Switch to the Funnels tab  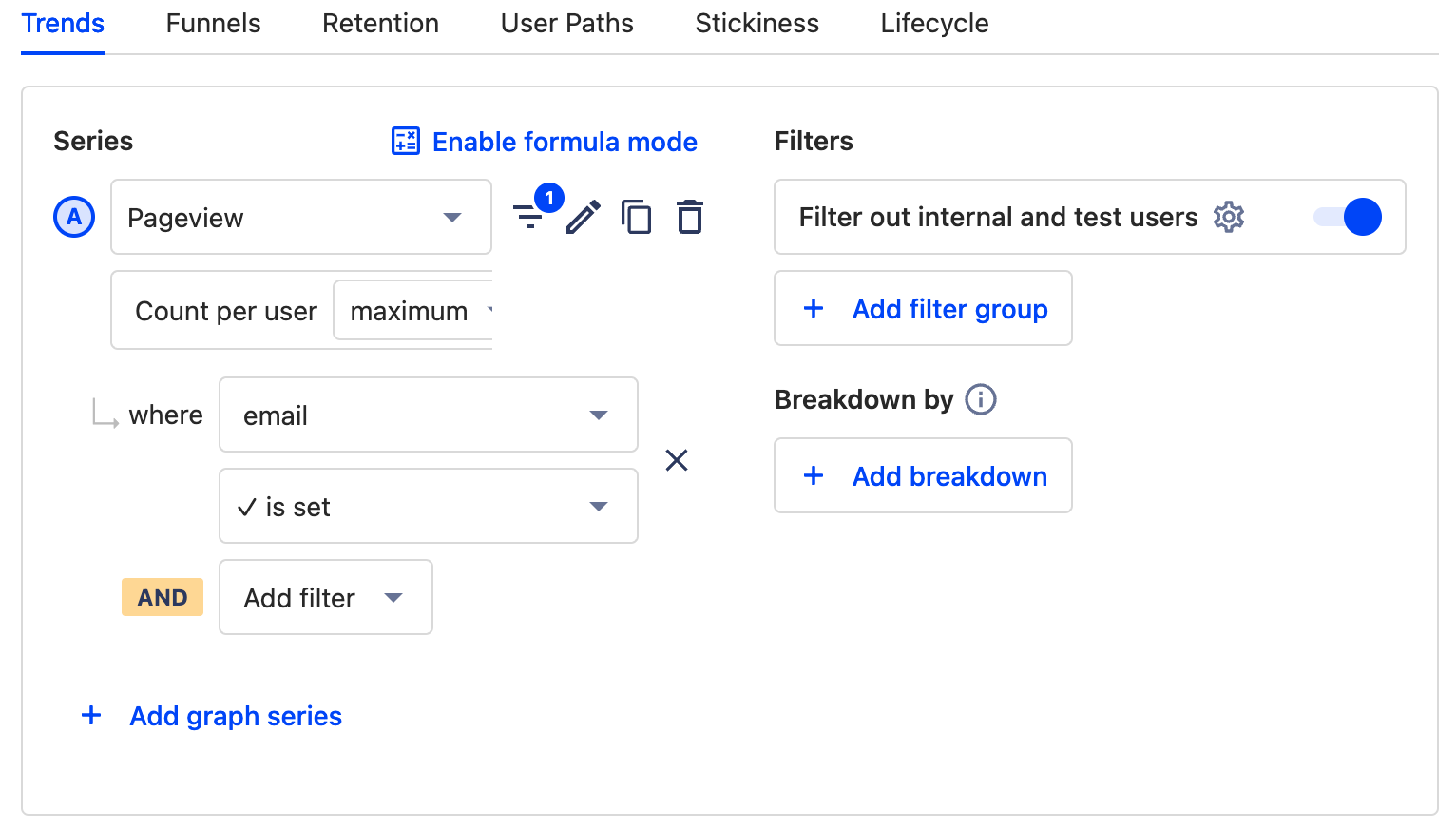click(212, 23)
